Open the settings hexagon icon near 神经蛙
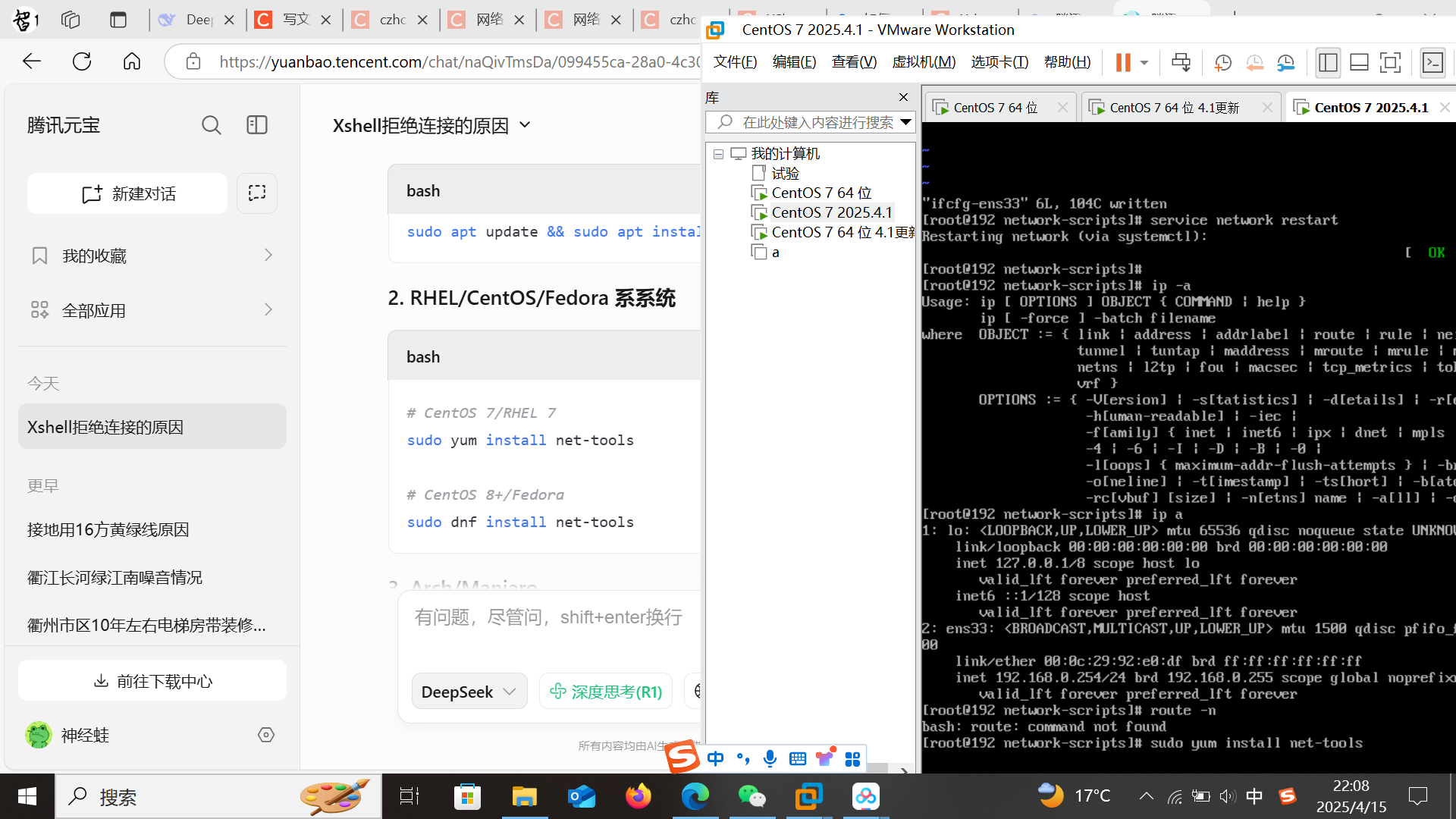 [x=266, y=735]
